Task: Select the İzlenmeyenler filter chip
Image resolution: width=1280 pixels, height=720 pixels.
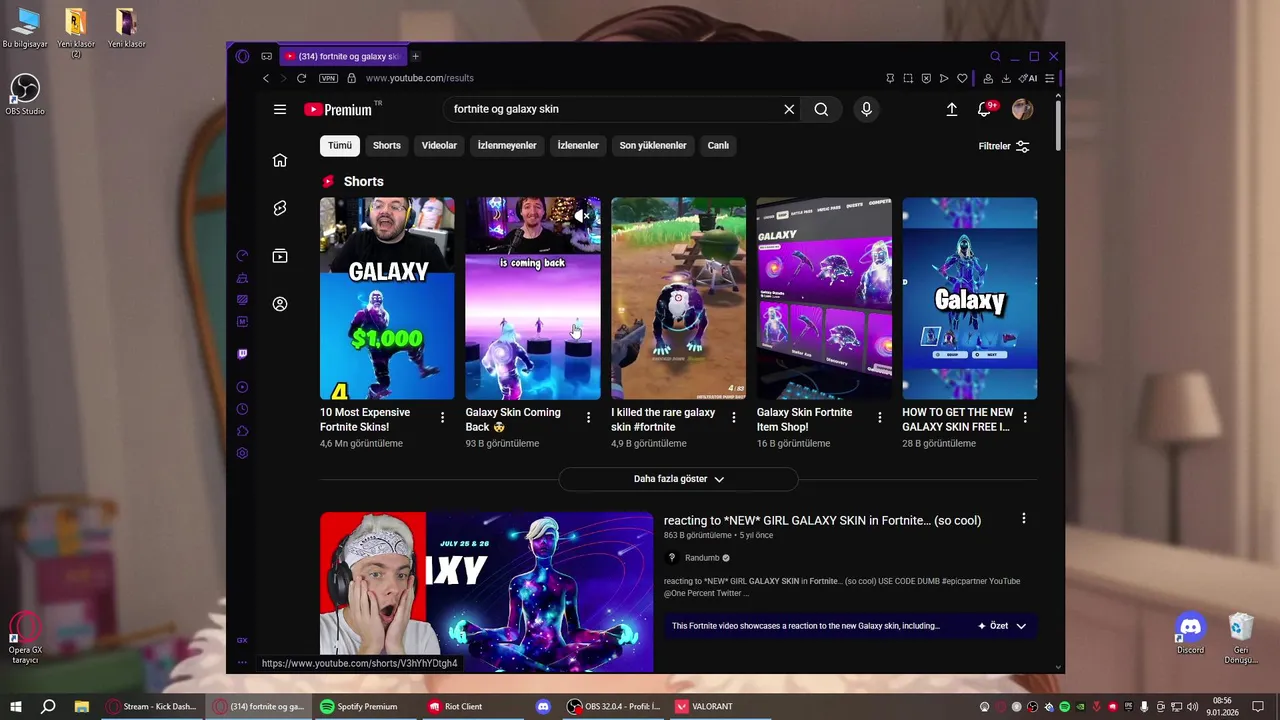Action: coord(507,146)
